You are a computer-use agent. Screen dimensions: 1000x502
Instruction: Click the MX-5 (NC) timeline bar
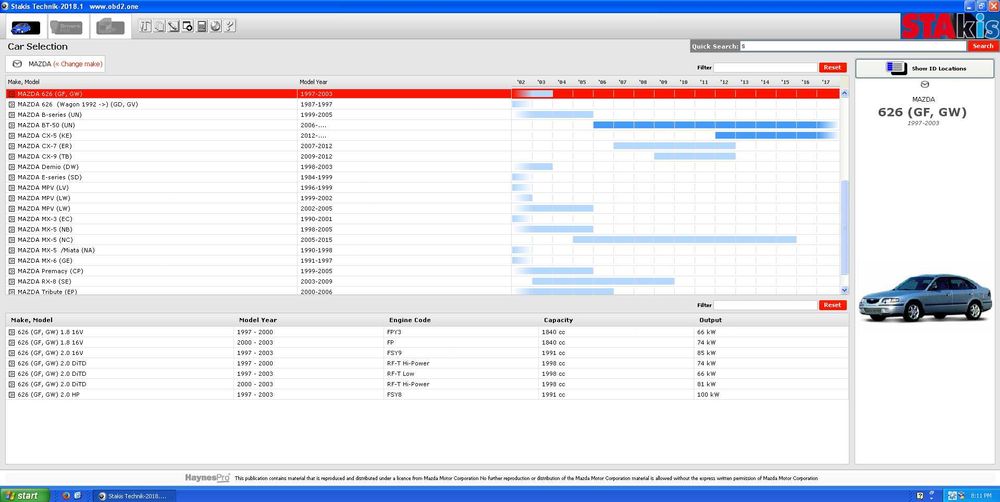[685, 240]
